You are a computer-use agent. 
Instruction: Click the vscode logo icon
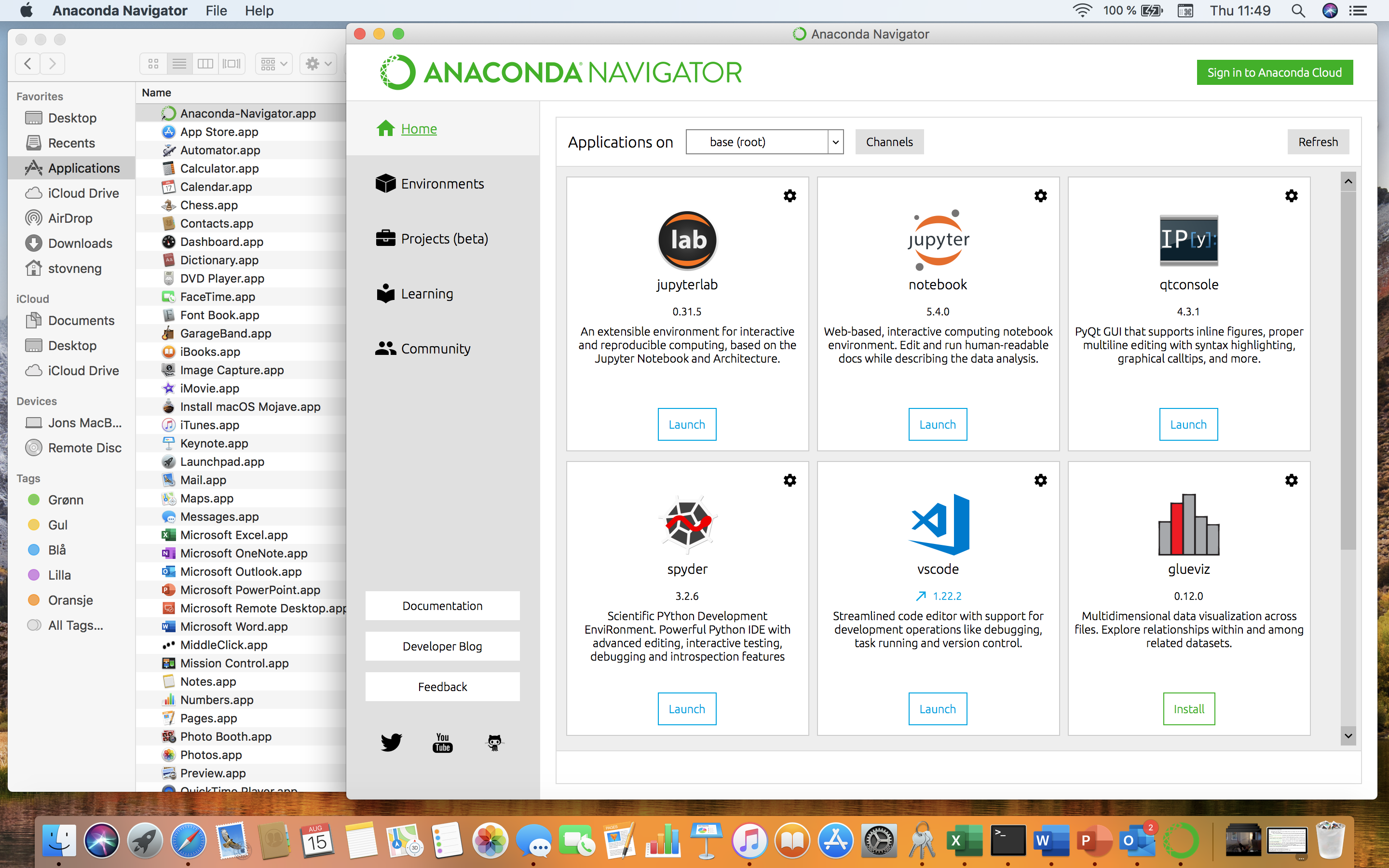click(x=939, y=524)
